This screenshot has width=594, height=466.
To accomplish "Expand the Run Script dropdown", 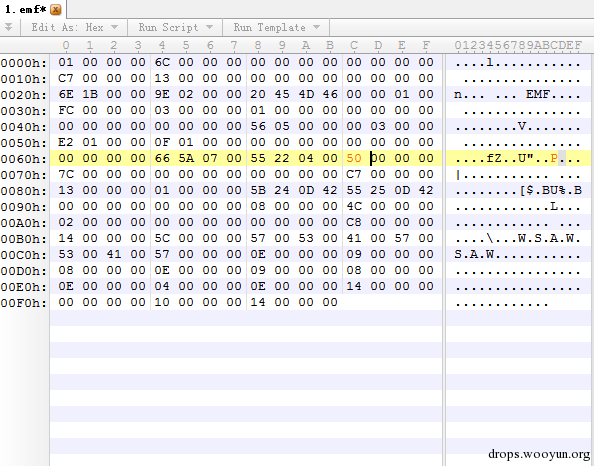I will (x=175, y=27).
